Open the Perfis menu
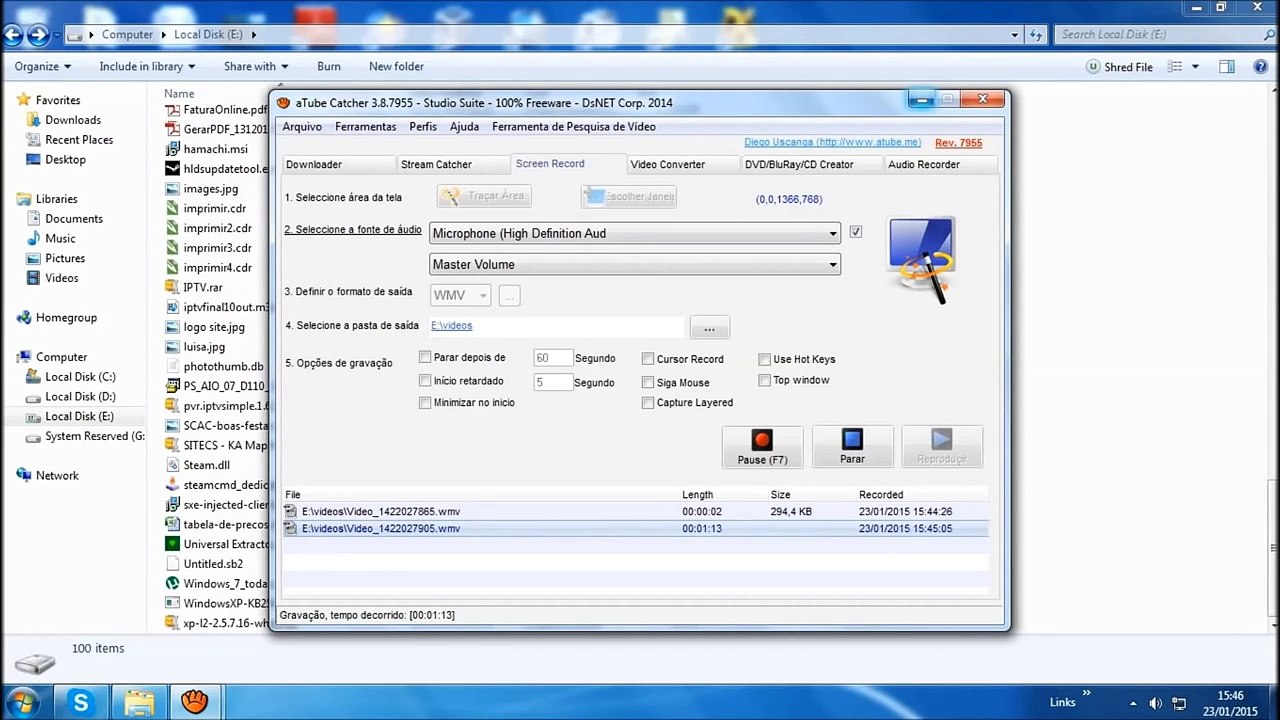The width and height of the screenshot is (1280, 720). [423, 127]
